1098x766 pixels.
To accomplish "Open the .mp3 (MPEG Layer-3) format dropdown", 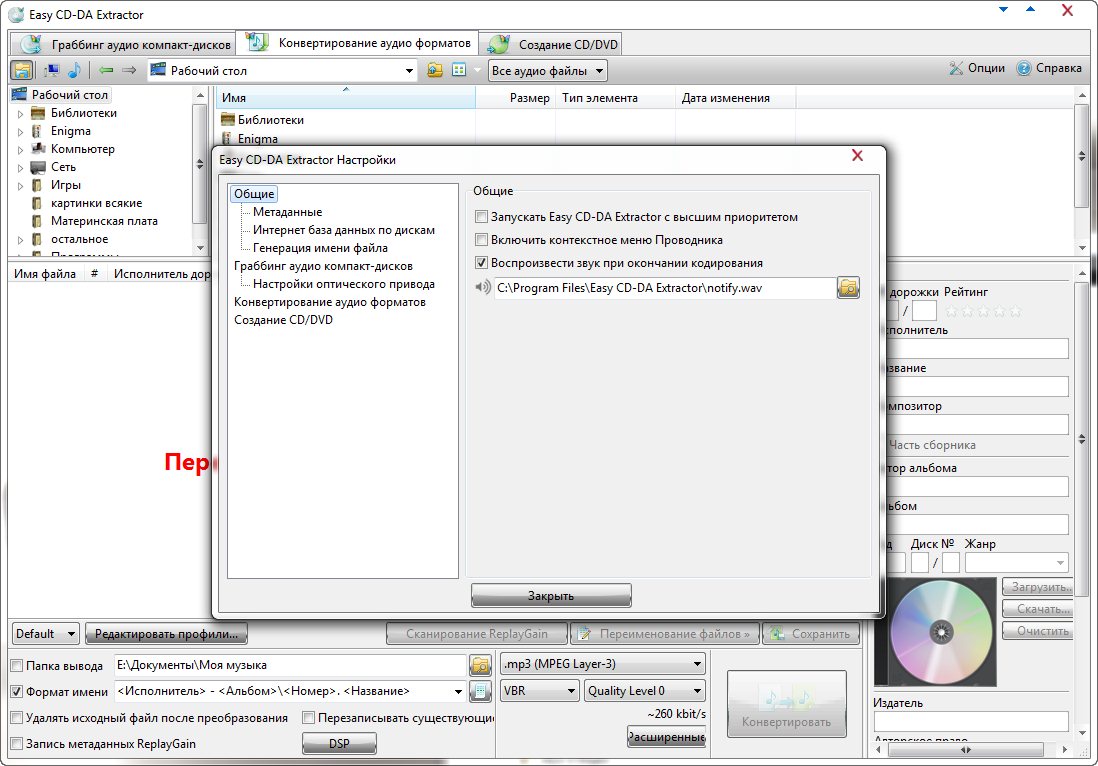I will tap(603, 664).
